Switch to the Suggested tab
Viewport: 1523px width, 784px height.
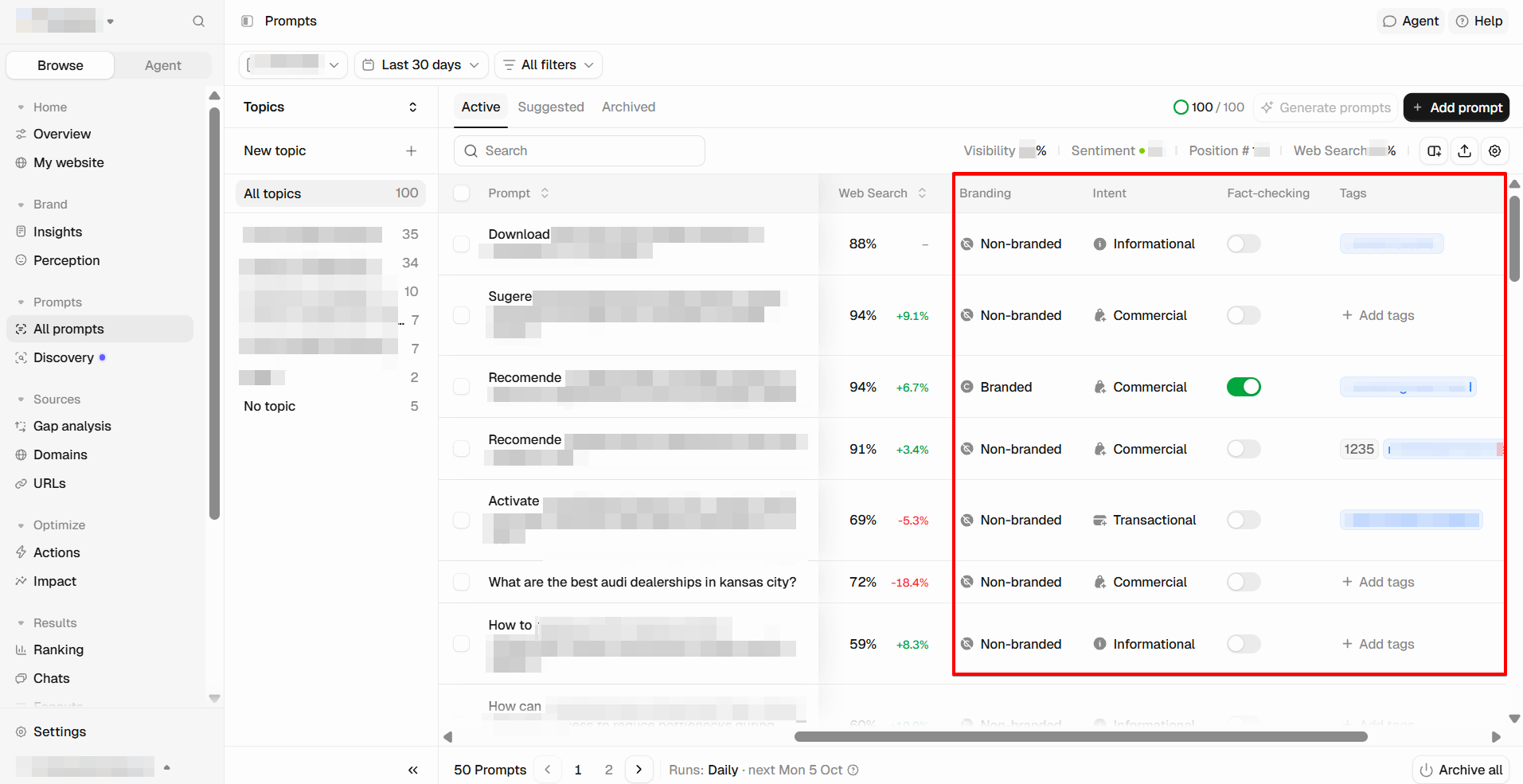(551, 107)
